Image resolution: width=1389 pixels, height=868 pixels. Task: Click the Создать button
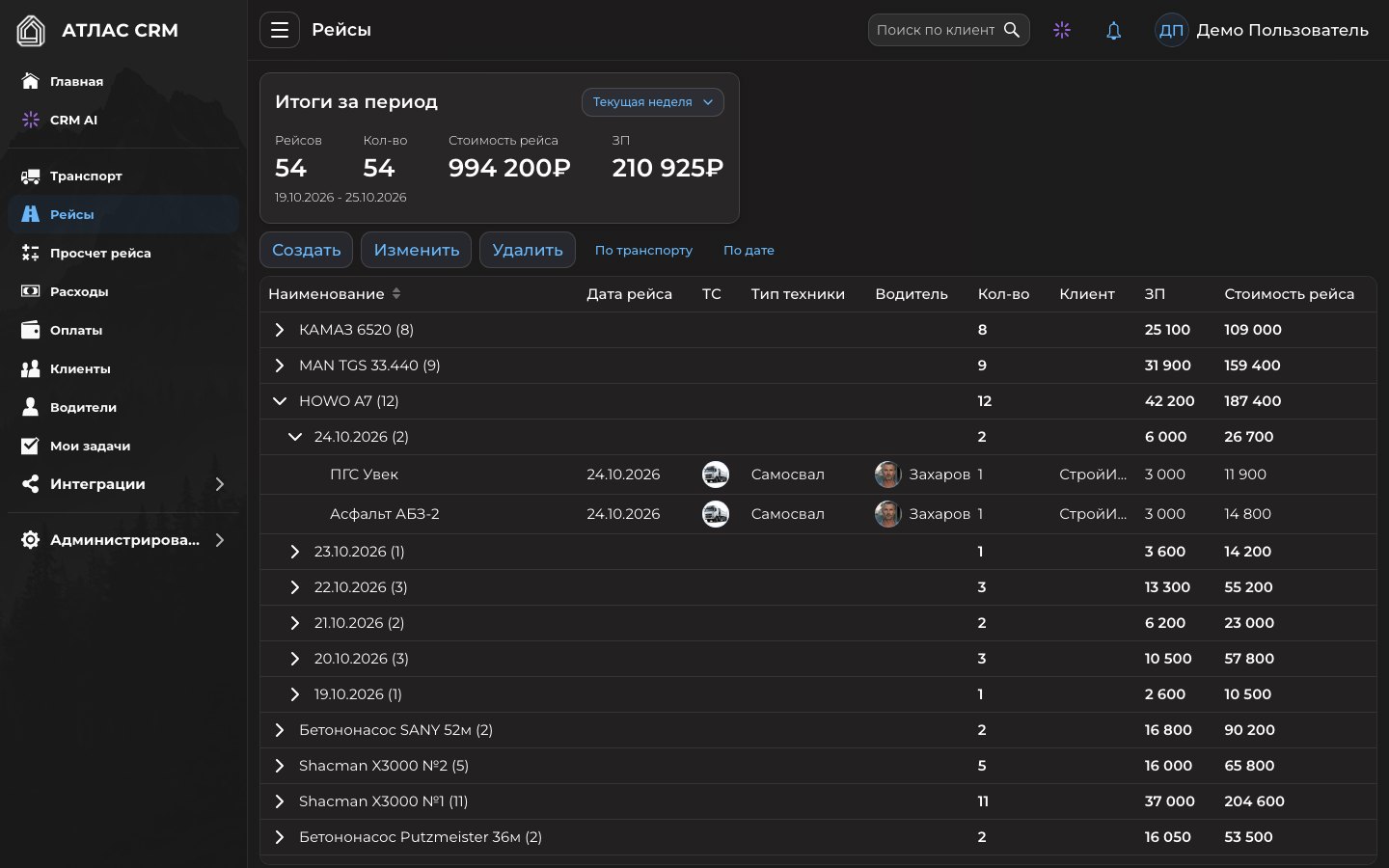[x=306, y=250]
